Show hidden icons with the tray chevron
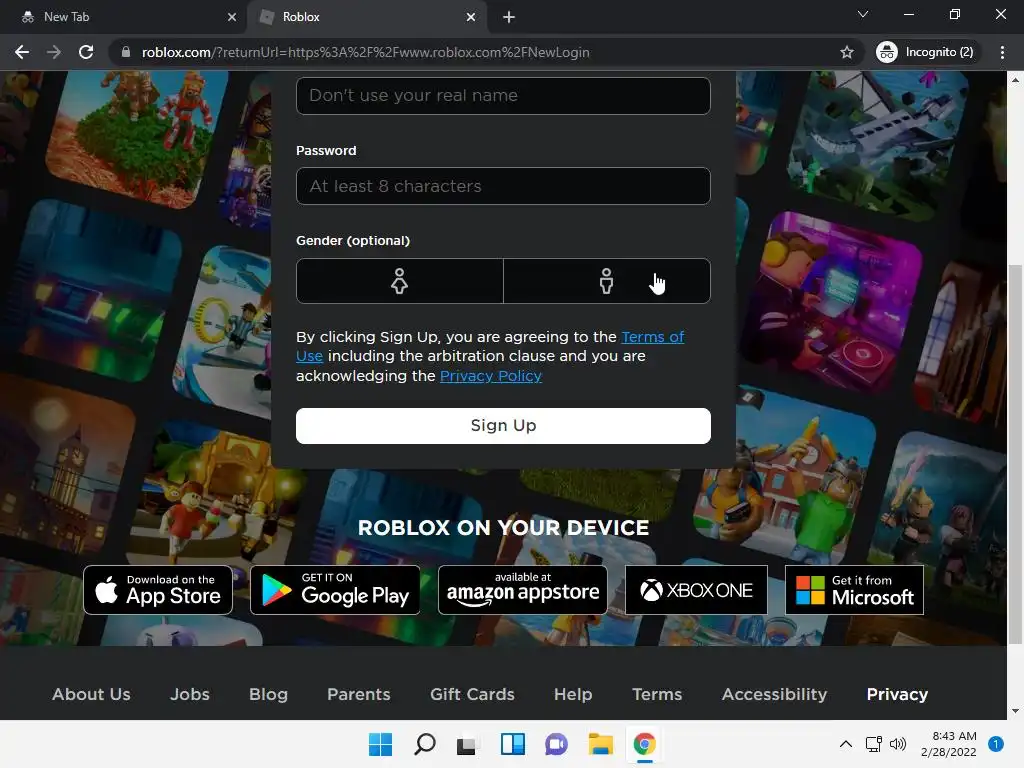The height and width of the screenshot is (768, 1024). click(846, 744)
